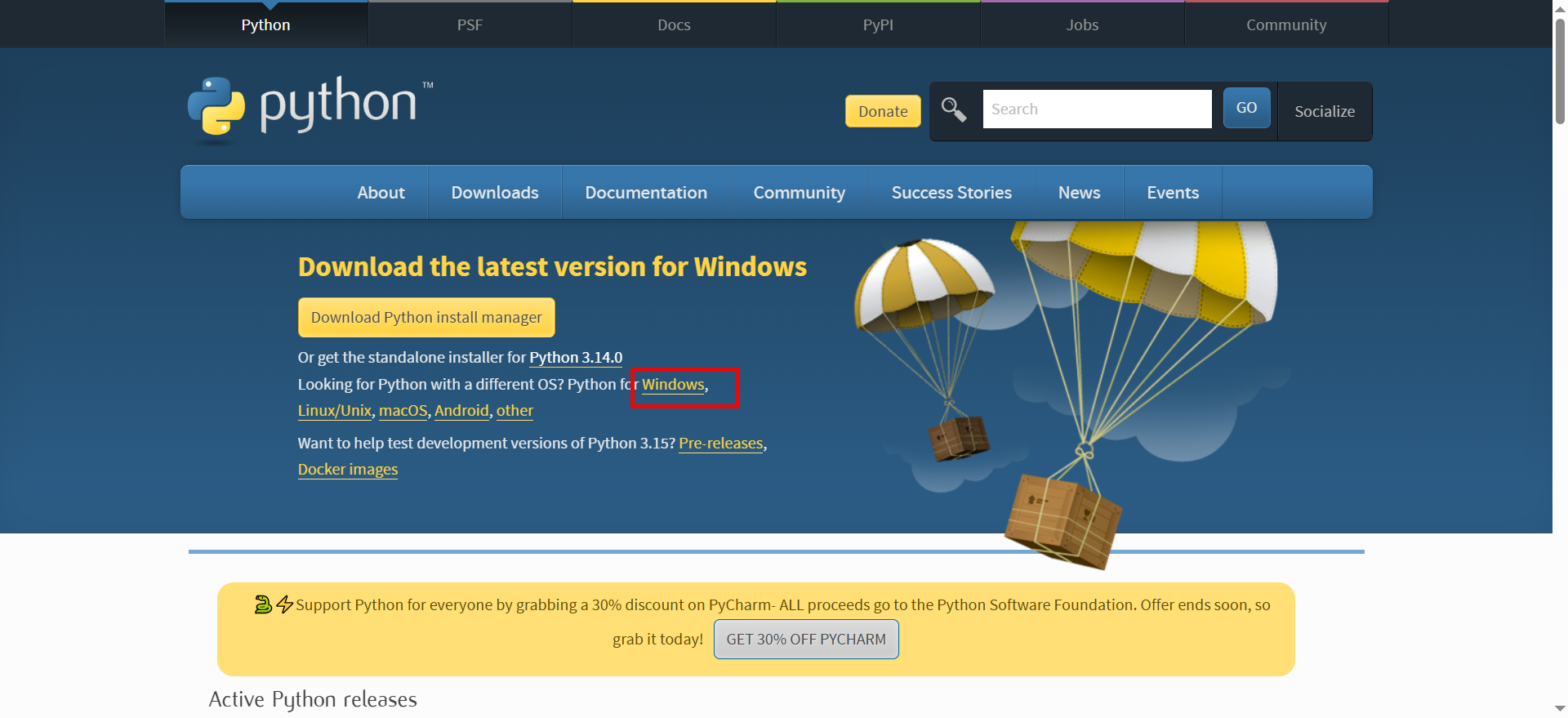The width and height of the screenshot is (1568, 718).
Task: Click GET 30% OFF PYCHARM button
Action: point(806,639)
